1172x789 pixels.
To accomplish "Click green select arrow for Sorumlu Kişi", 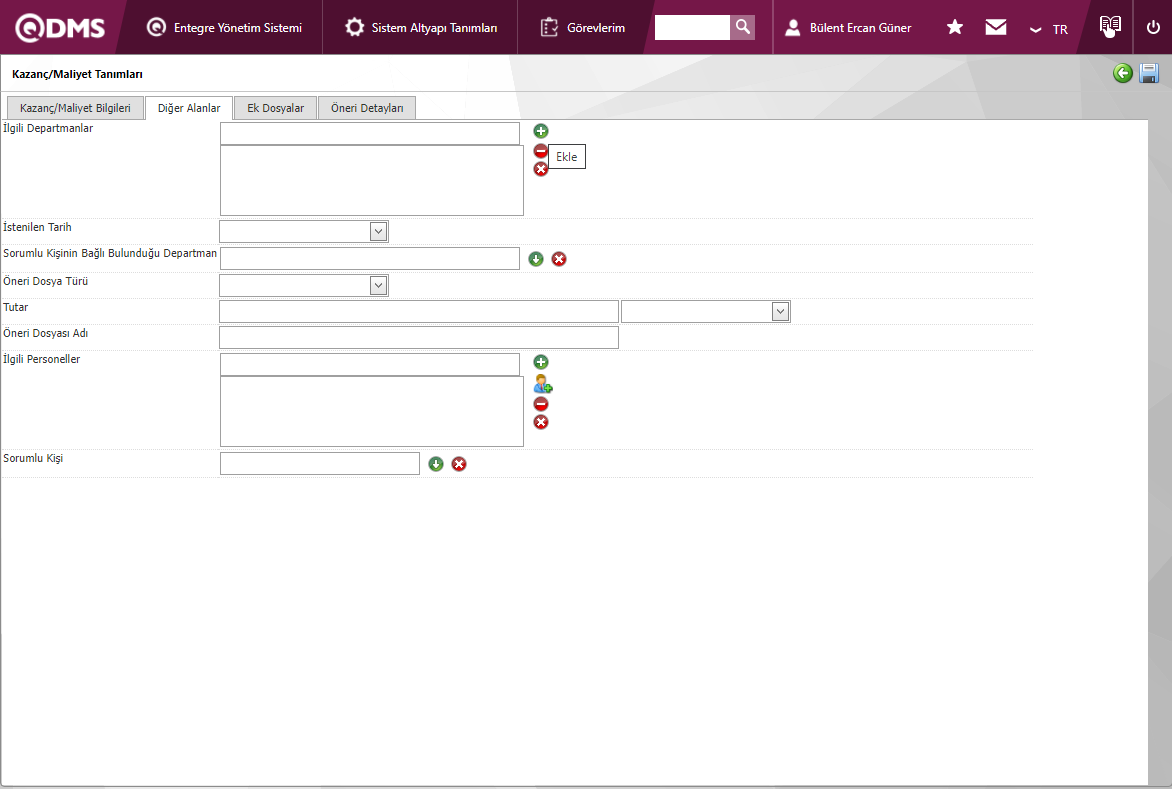I will click(x=436, y=464).
